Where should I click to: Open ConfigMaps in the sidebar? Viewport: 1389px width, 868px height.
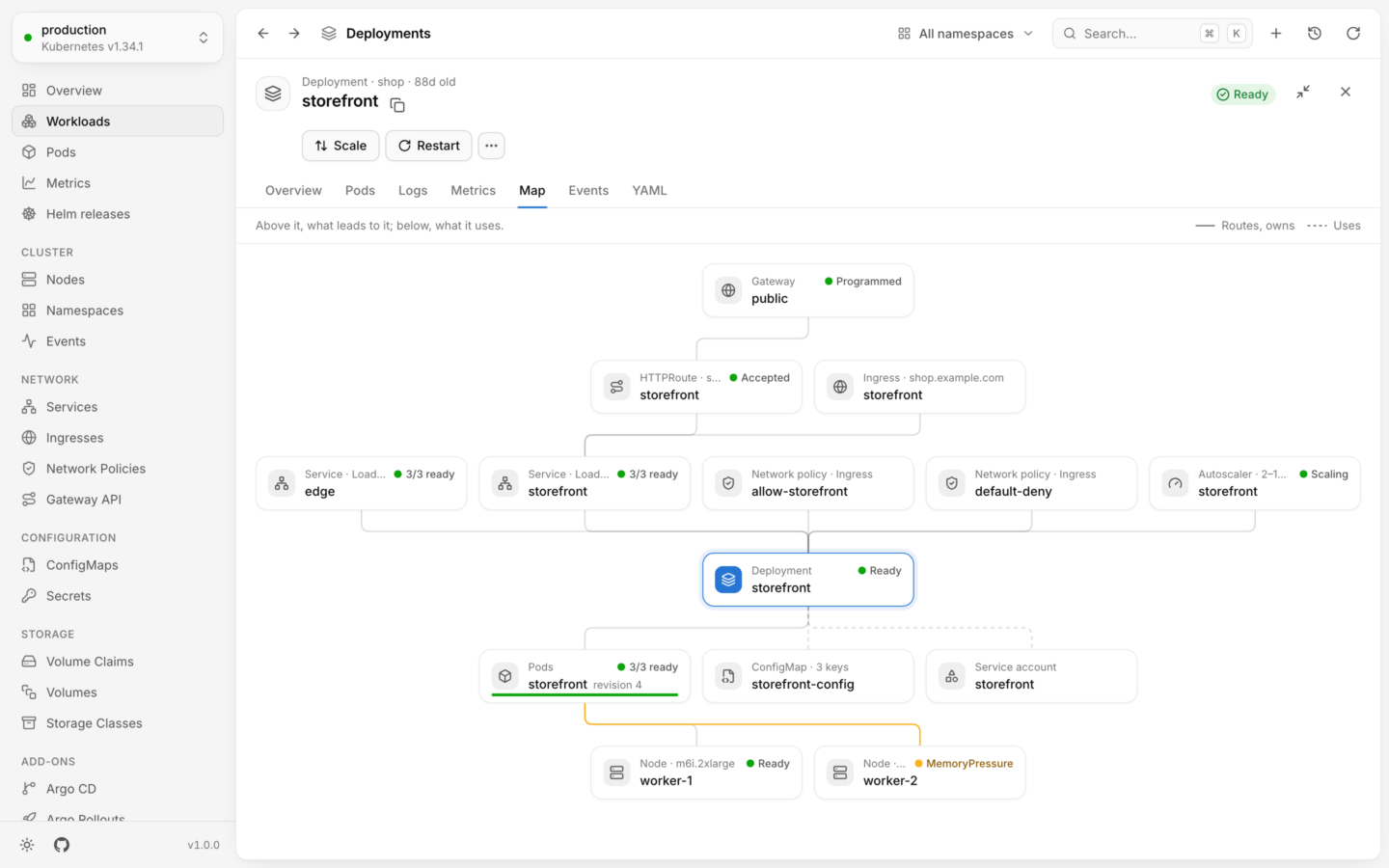coord(118,565)
